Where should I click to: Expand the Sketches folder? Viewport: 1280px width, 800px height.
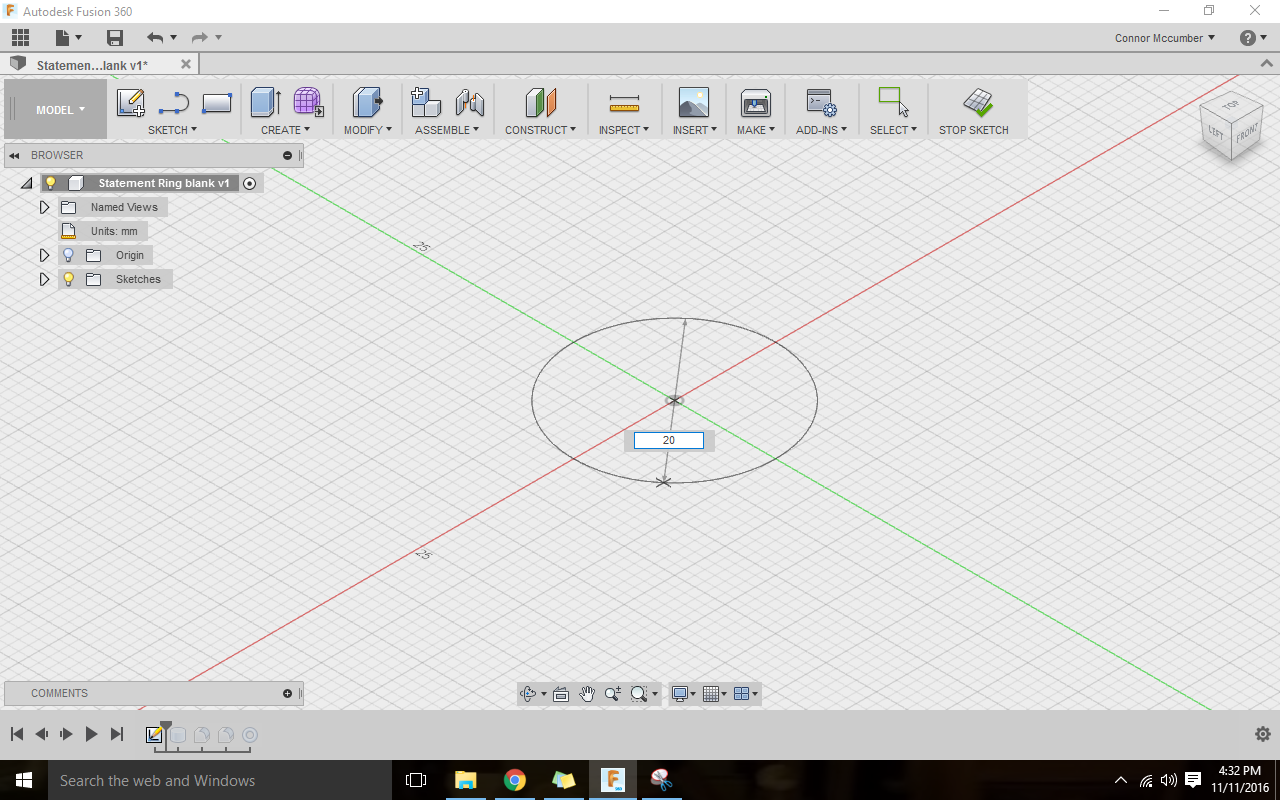click(44, 279)
